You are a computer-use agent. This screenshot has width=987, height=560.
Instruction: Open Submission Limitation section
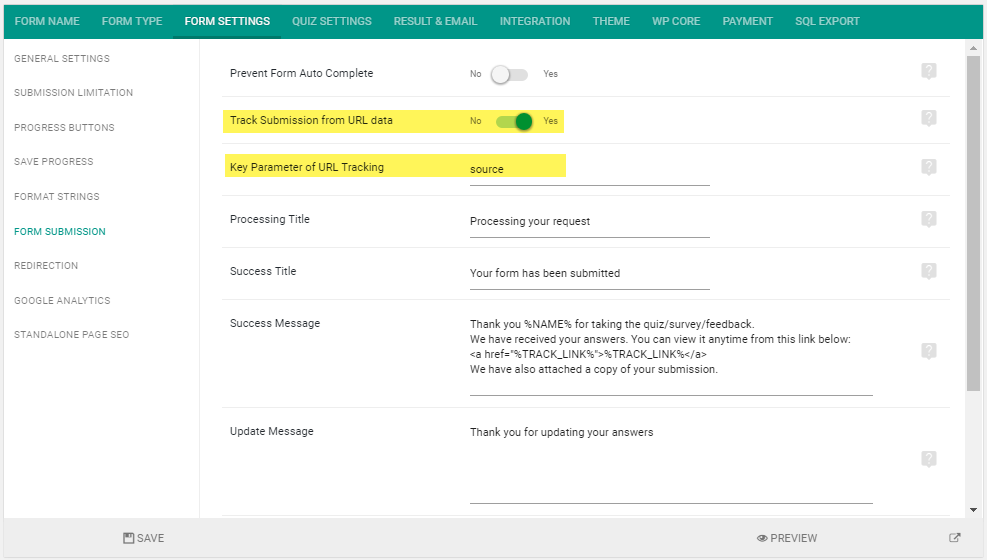coord(74,92)
